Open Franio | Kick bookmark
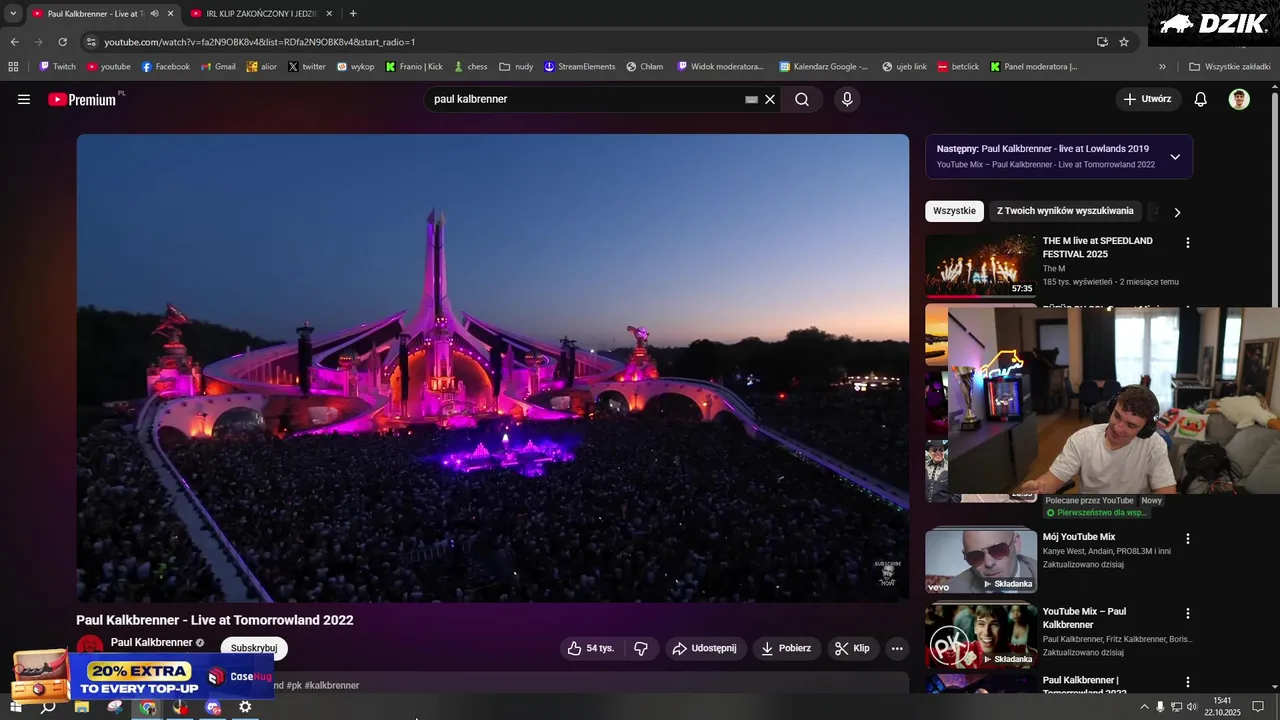 click(x=414, y=67)
